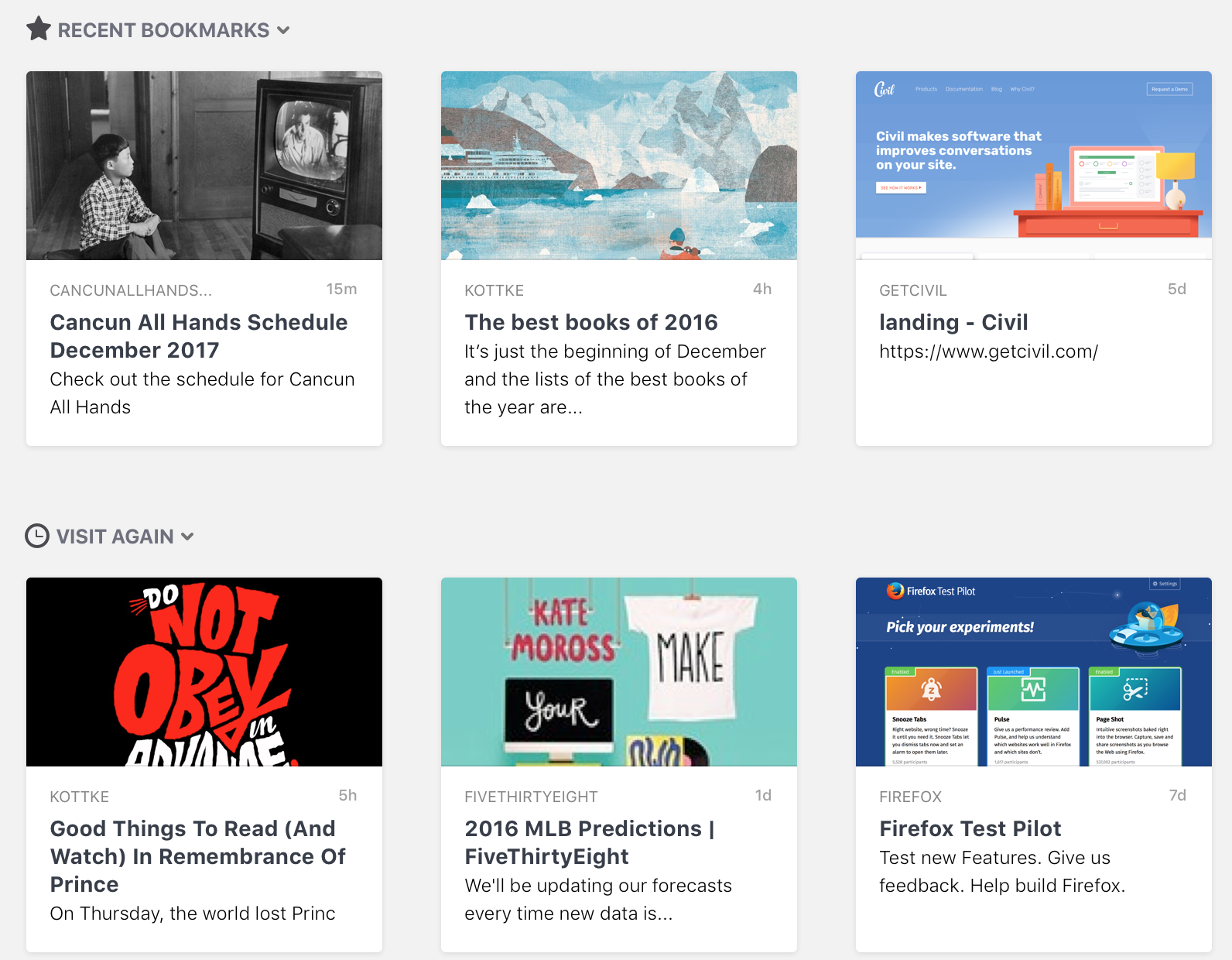Open the Civil landing page thumbnail
The image size is (1232, 960).
(1034, 166)
